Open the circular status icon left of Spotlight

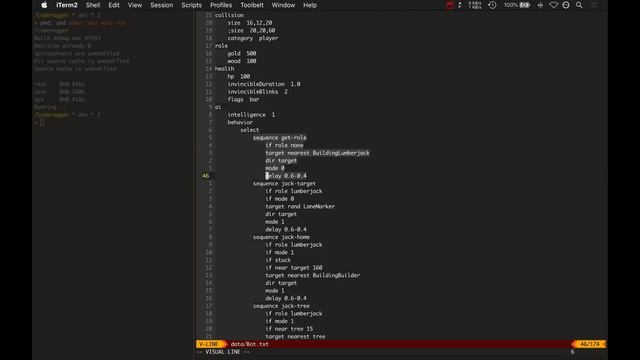[x=566, y=5]
